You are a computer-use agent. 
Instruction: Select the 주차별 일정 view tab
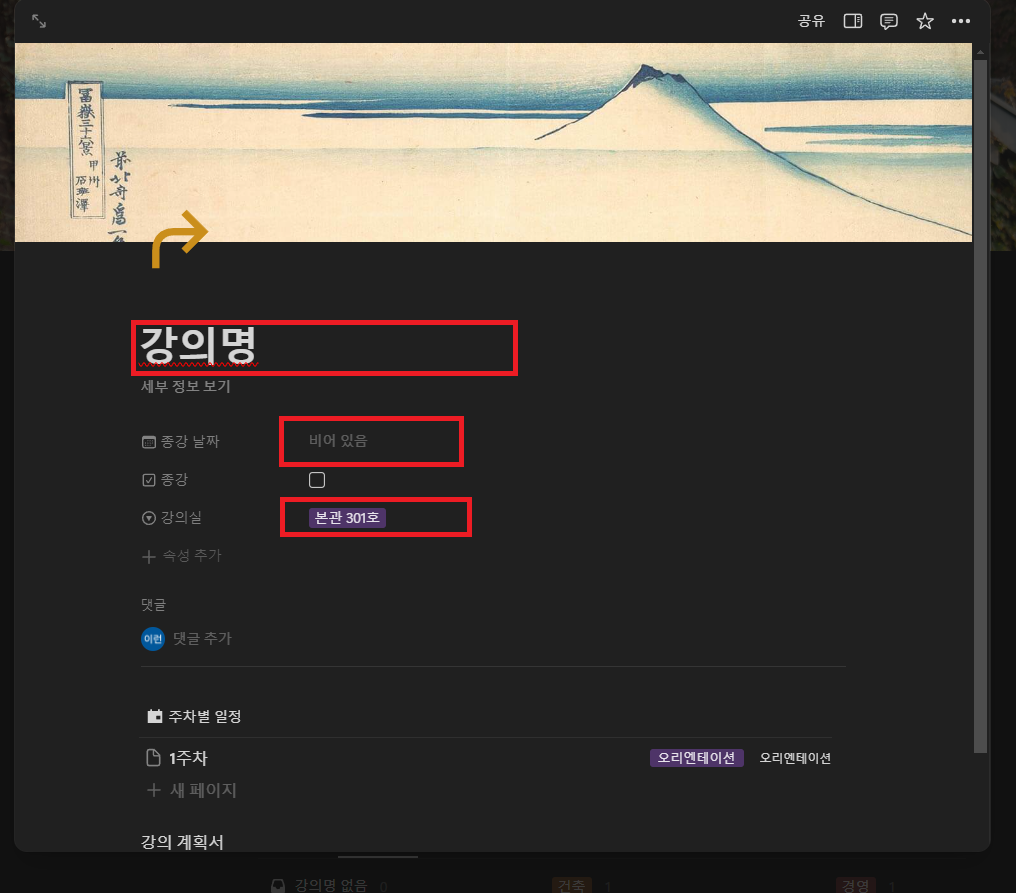194,716
